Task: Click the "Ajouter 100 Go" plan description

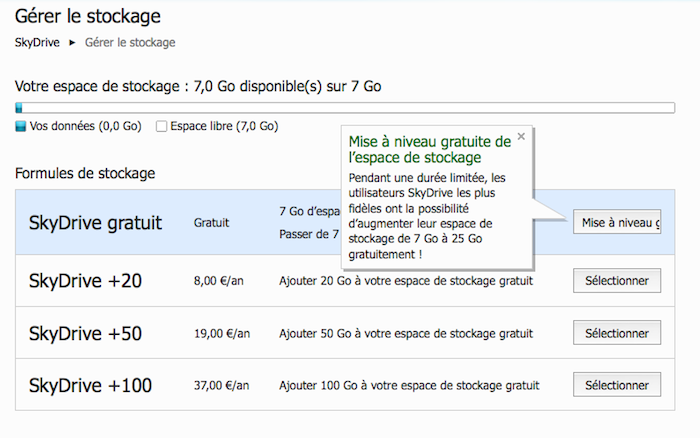Action: (409, 385)
